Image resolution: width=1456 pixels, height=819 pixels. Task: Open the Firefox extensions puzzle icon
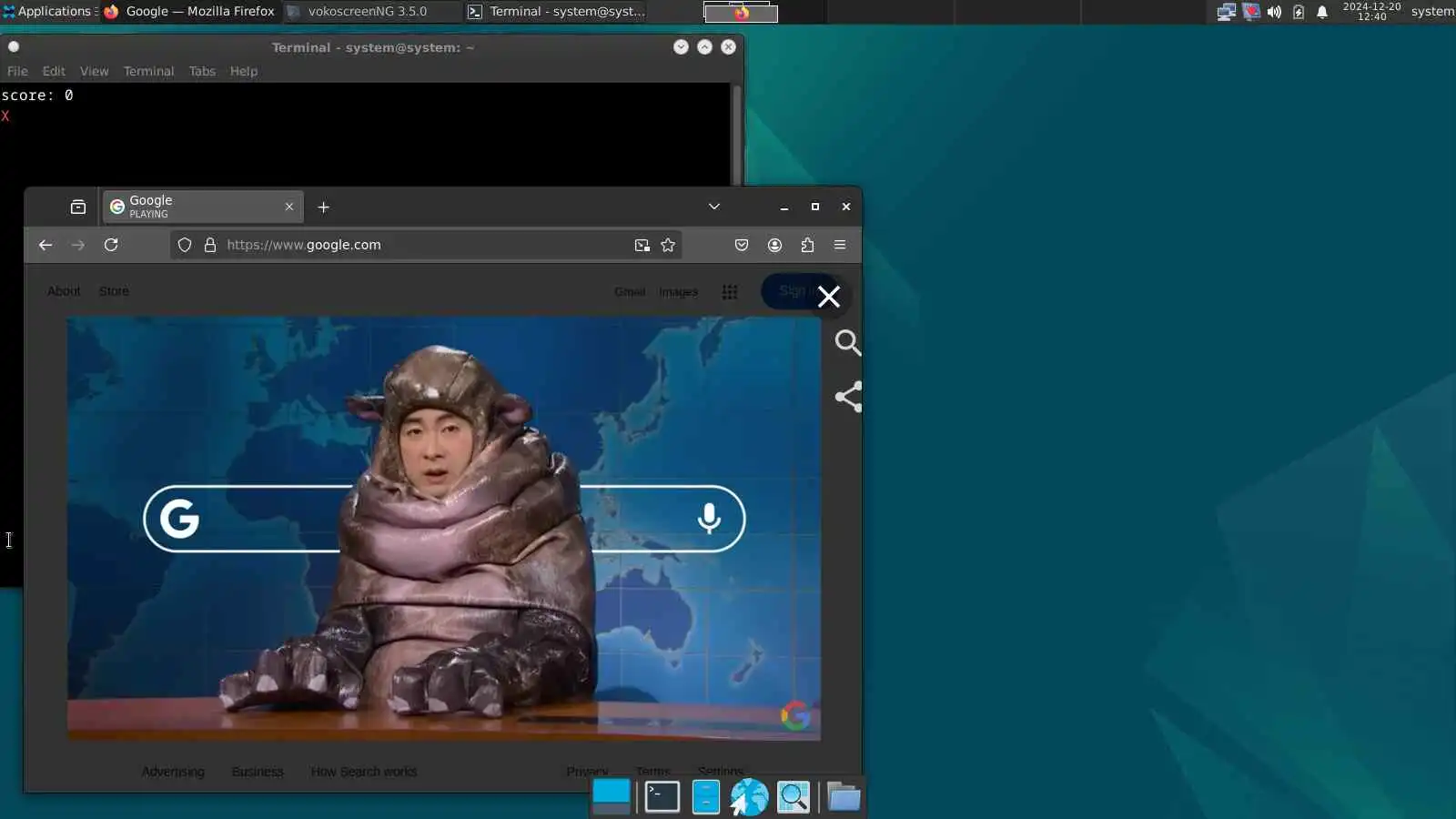pos(807,245)
